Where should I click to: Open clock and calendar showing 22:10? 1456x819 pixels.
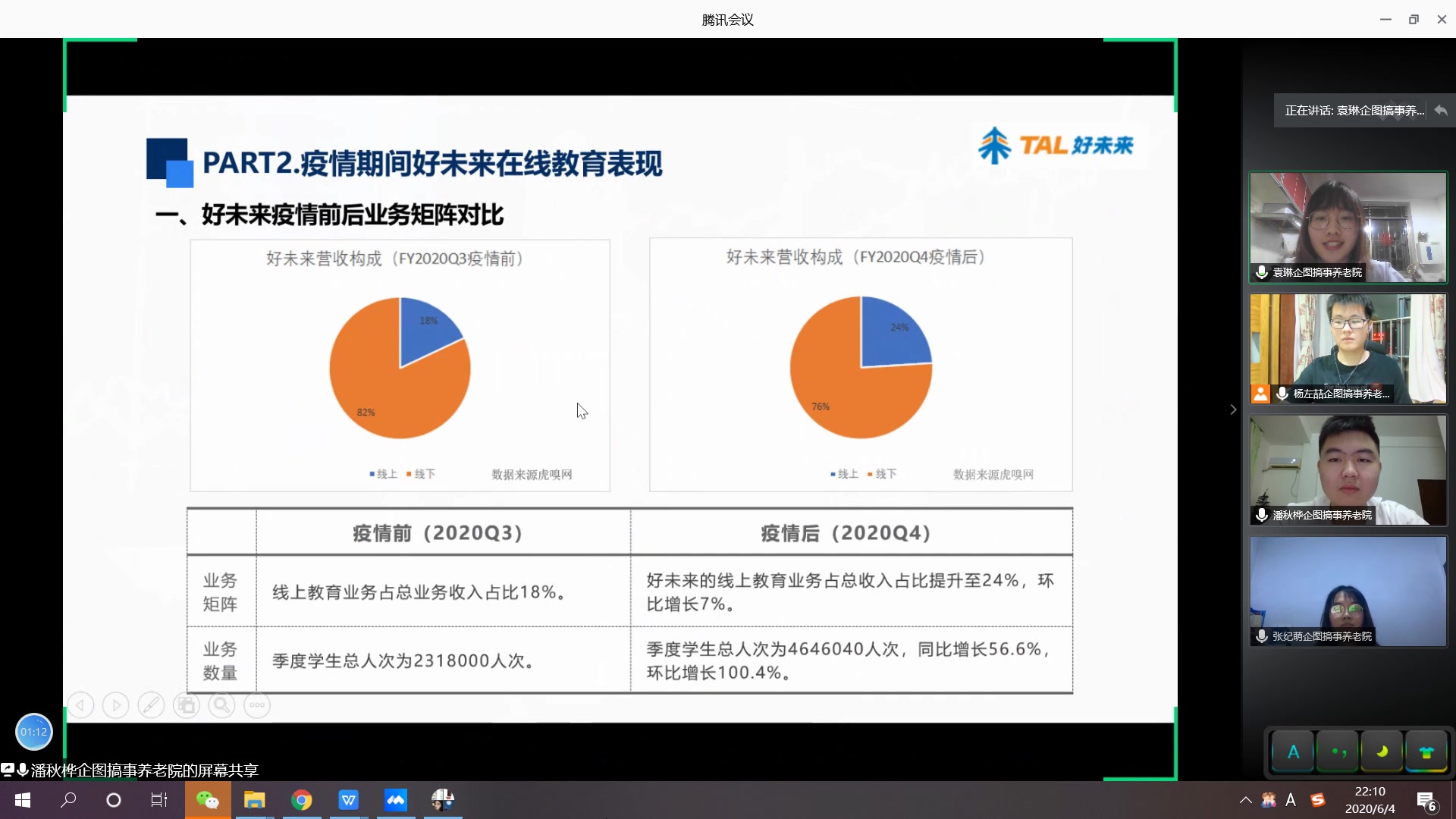click(1370, 800)
